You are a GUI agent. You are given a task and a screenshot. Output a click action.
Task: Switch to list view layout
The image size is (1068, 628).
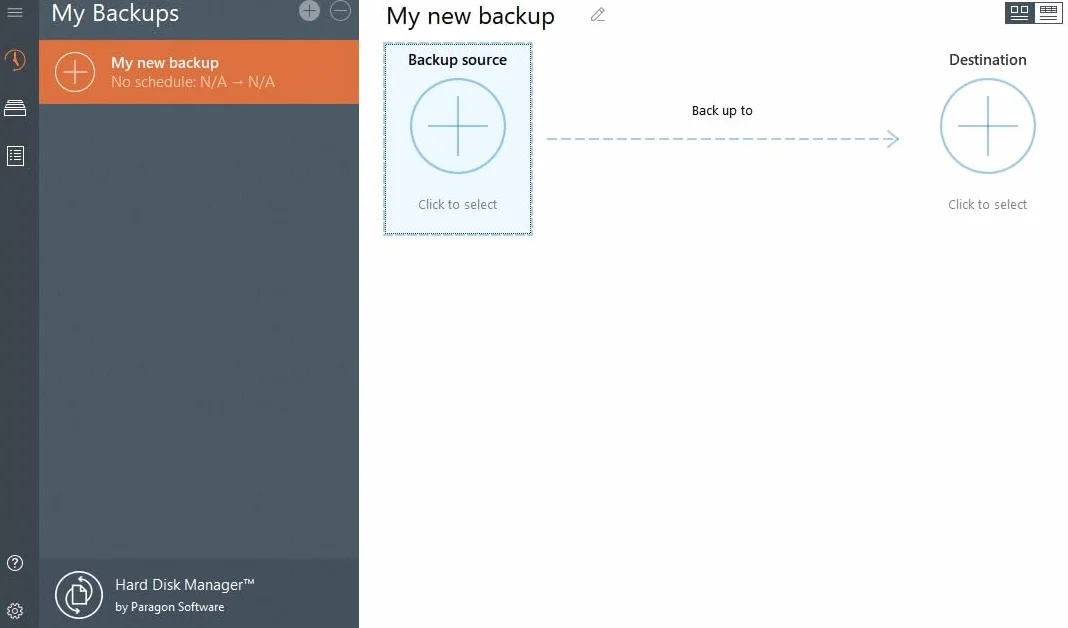(x=1048, y=13)
